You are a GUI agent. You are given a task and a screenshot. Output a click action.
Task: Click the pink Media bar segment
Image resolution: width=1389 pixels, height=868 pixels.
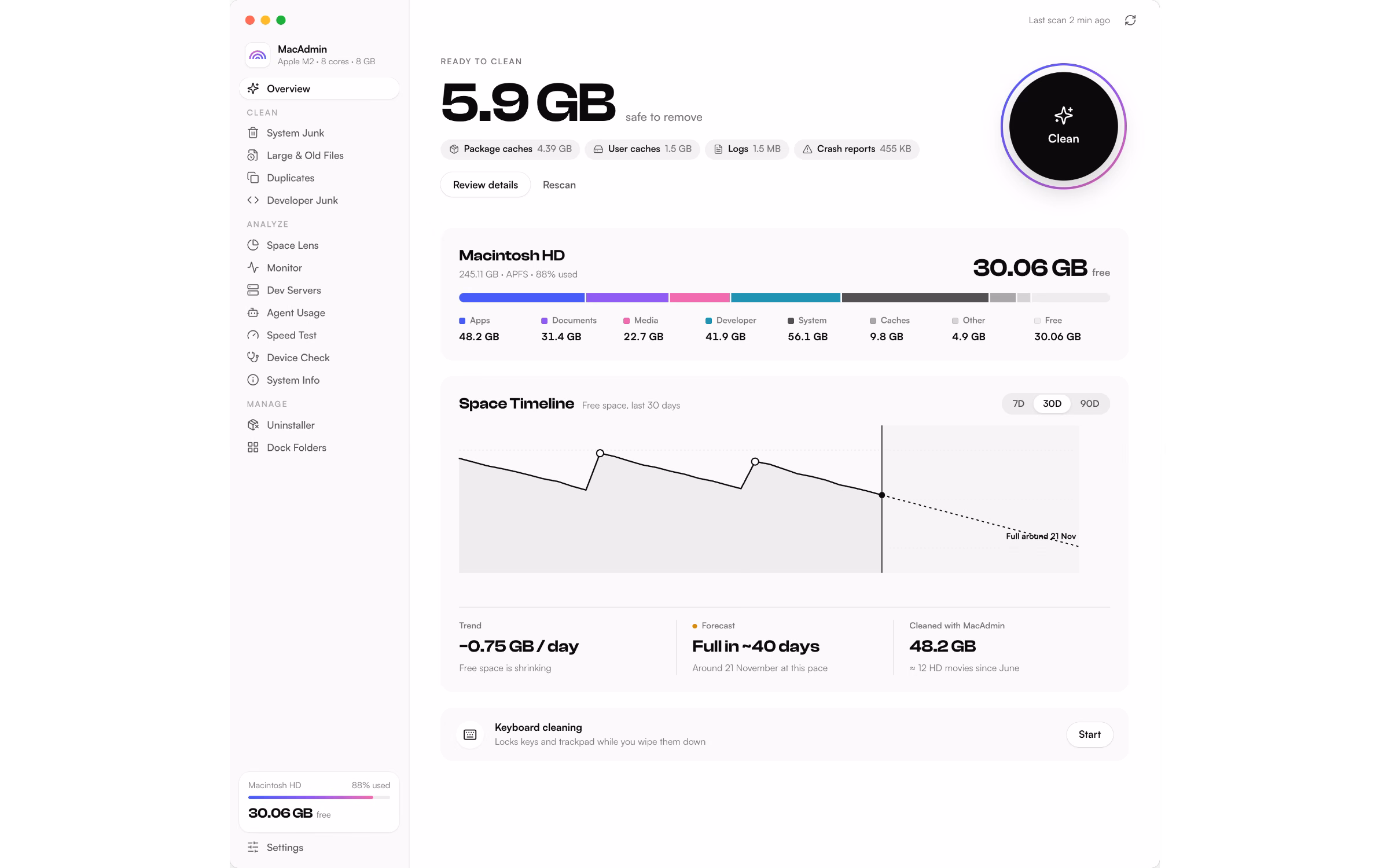(x=700, y=297)
